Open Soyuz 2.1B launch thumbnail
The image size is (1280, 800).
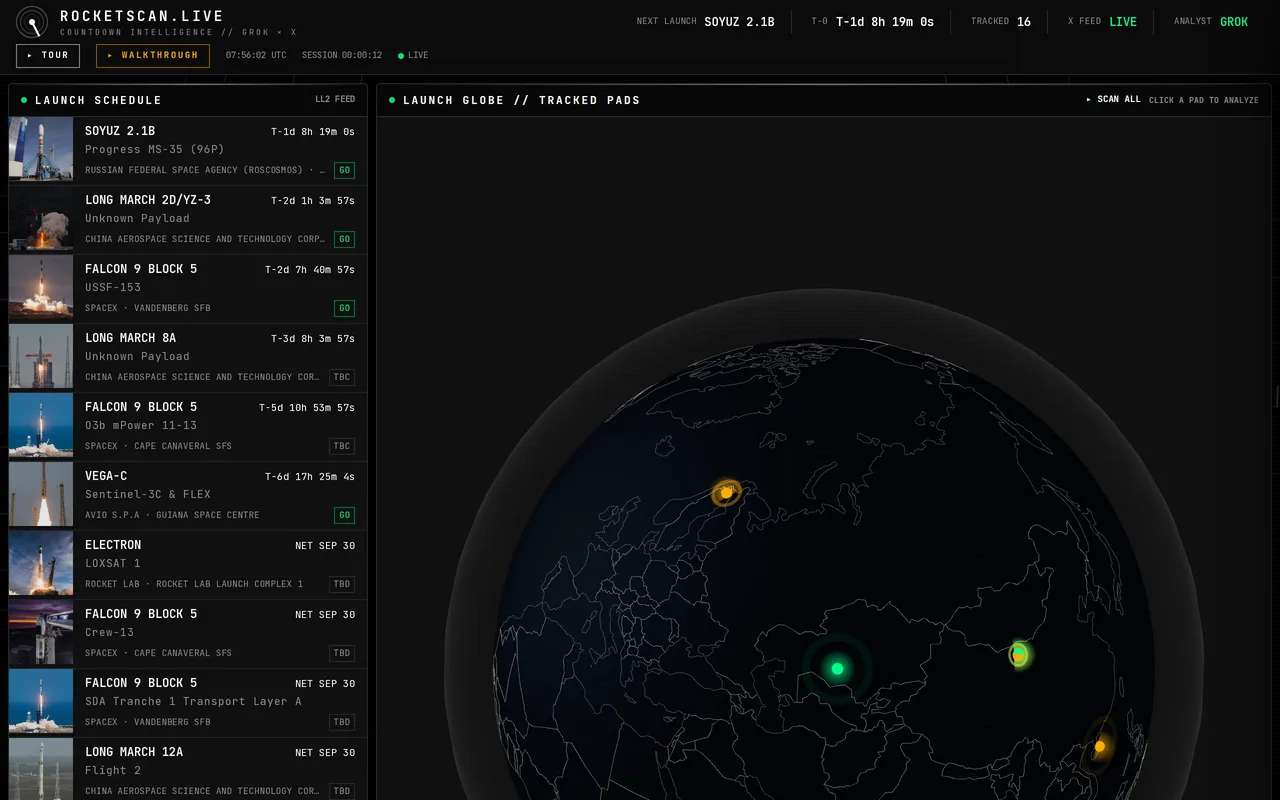pyautogui.click(x=41, y=149)
